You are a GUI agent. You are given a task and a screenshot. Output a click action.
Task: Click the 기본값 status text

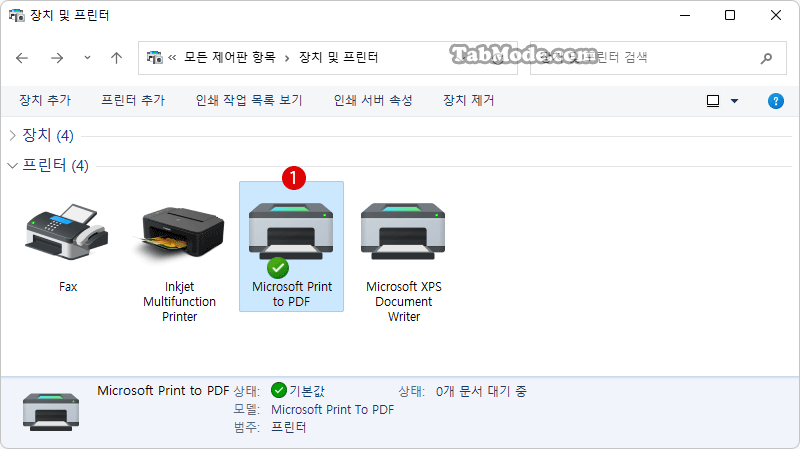[307, 391]
